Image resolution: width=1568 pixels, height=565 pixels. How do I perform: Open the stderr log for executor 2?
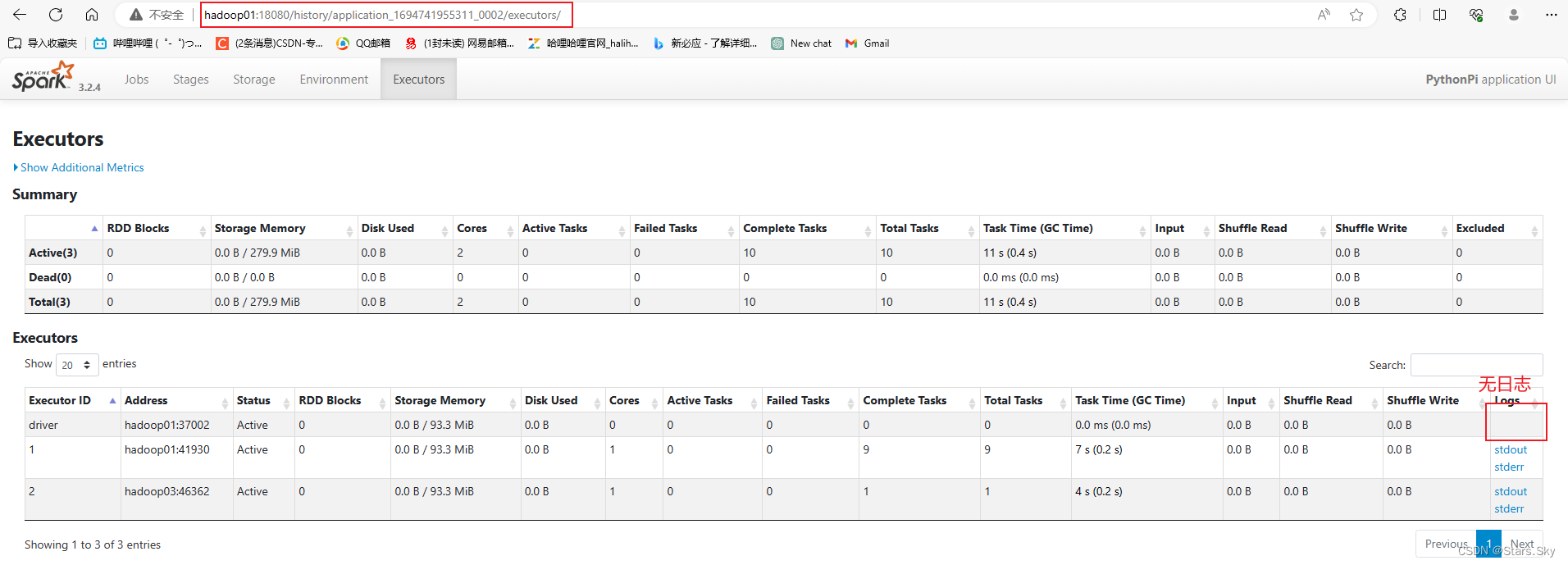click(x=1508, y=508)
